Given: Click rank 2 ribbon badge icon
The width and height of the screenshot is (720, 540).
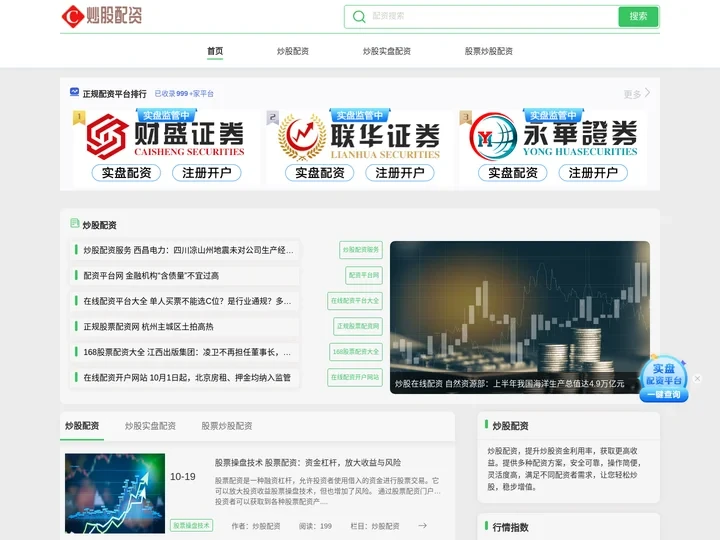Looking at the screenshot, I should [273, 118].
